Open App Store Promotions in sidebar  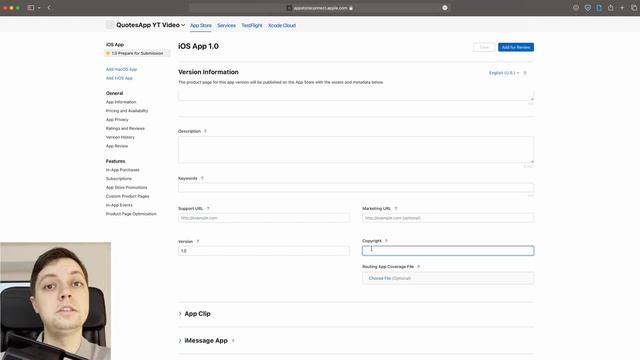[x=127, y=187]
